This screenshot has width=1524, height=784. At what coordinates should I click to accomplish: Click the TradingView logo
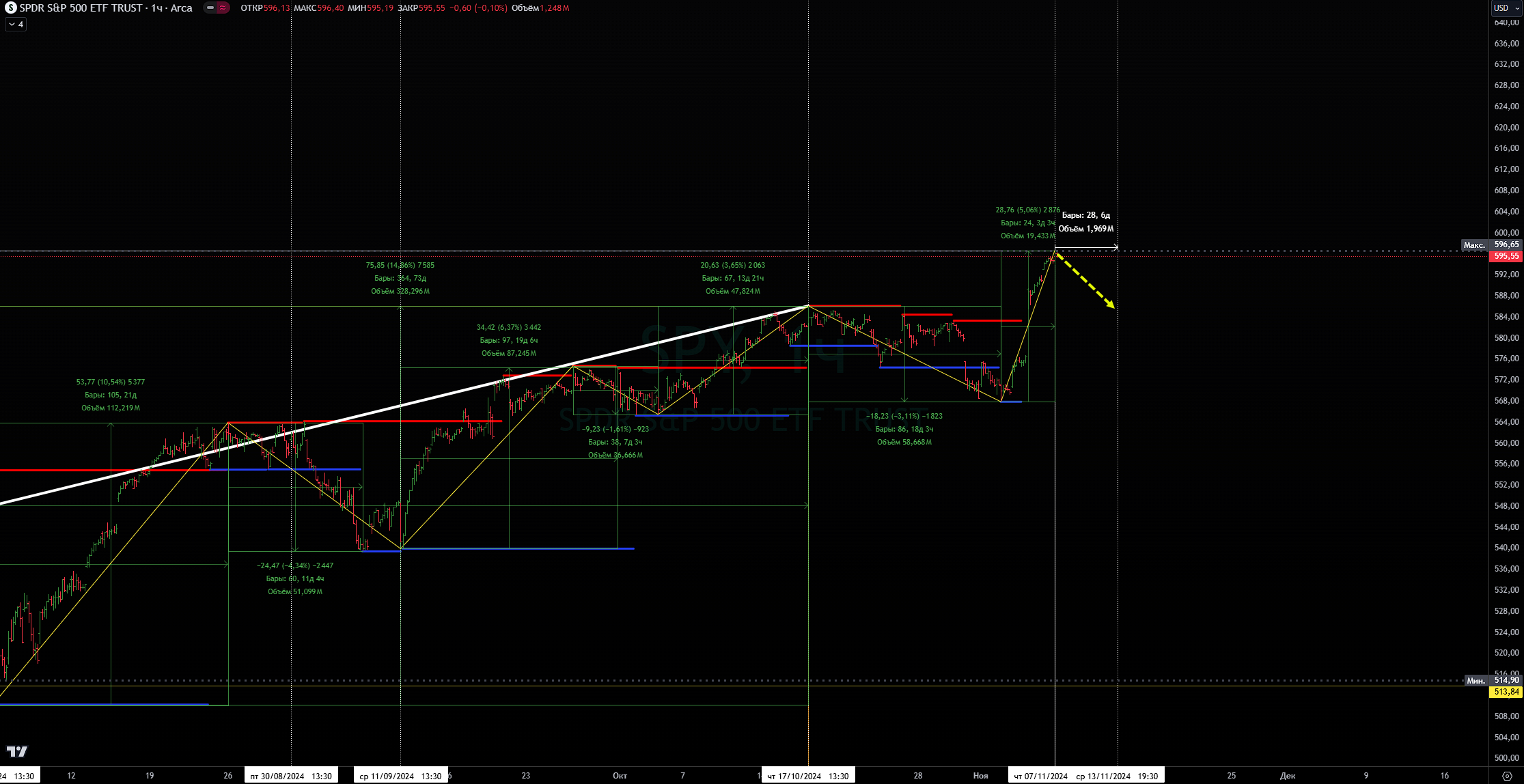coord(17,751)
